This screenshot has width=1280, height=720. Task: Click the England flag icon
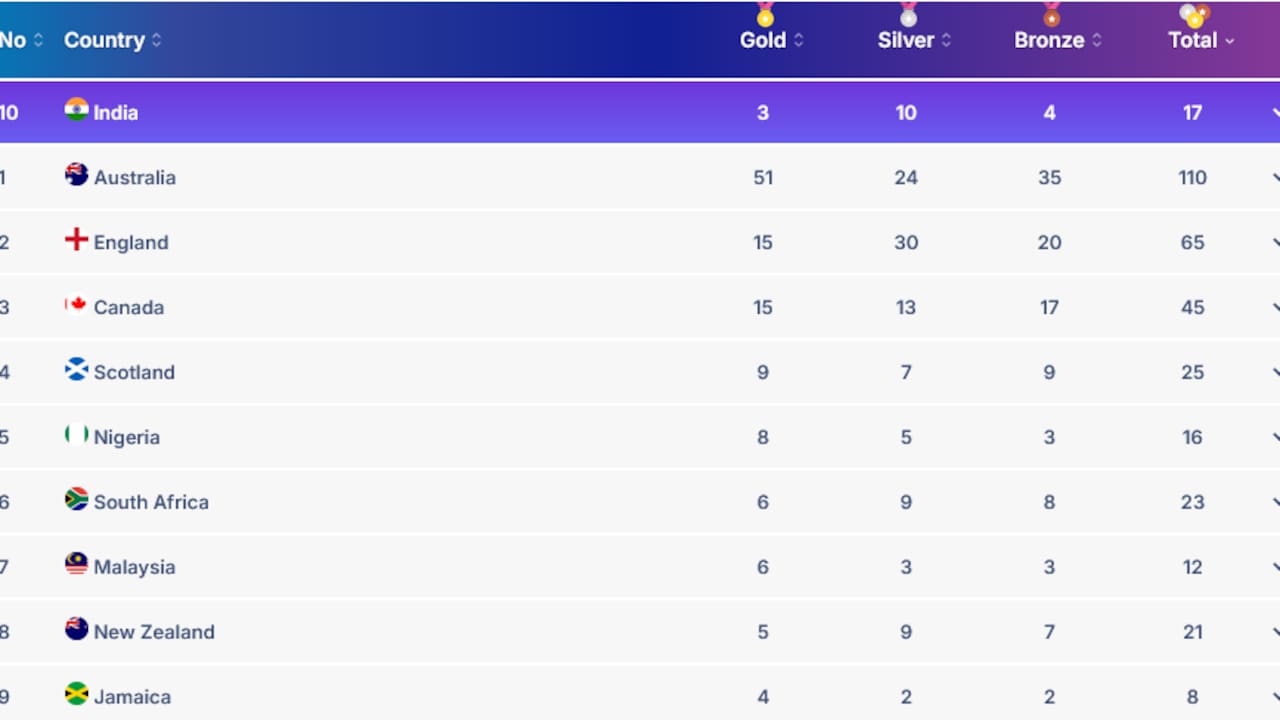pyautogui.click(x=76, y=239)
